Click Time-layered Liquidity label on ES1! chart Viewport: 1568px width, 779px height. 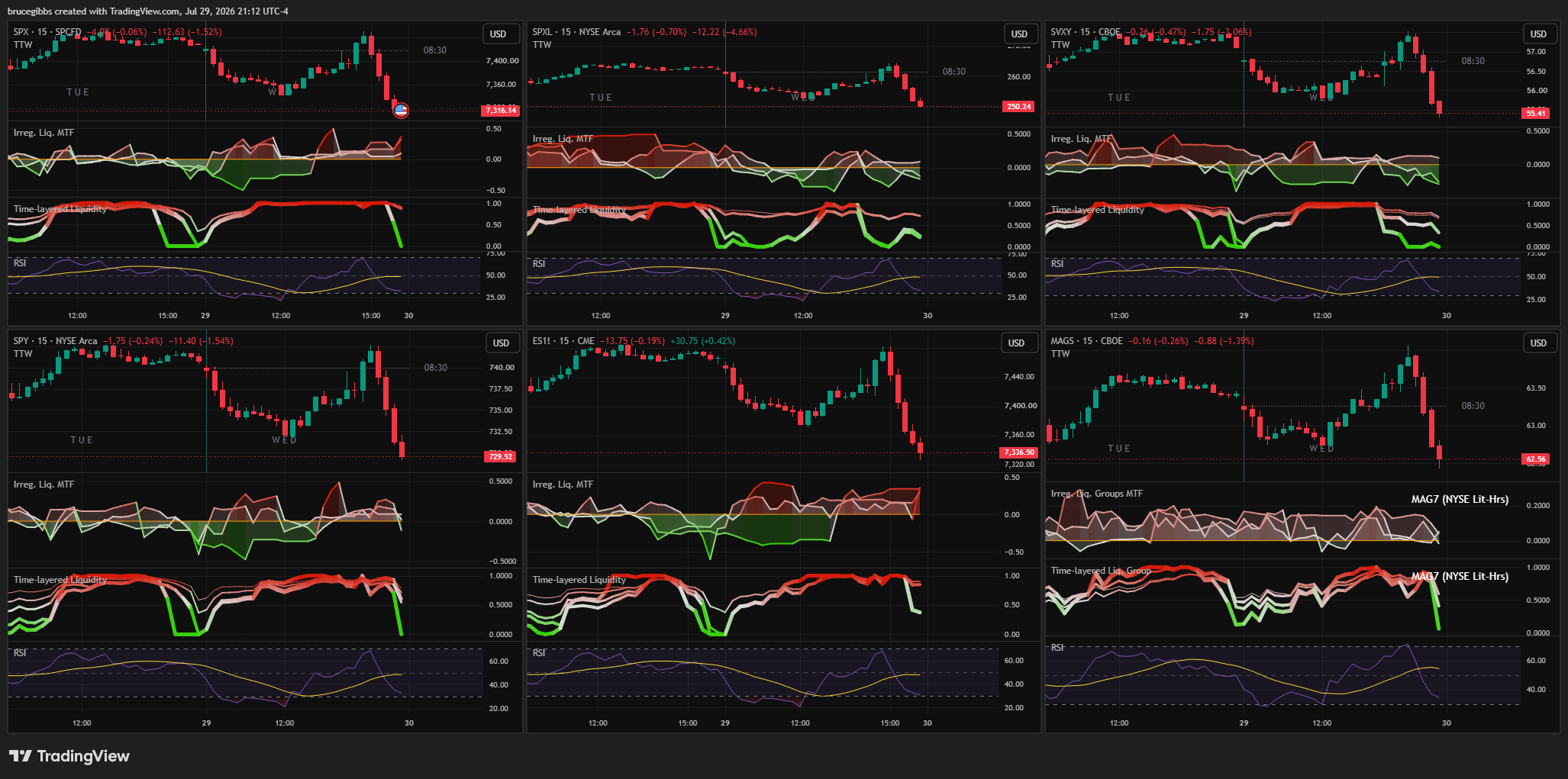pyautogui.click(x=579, y=580)
